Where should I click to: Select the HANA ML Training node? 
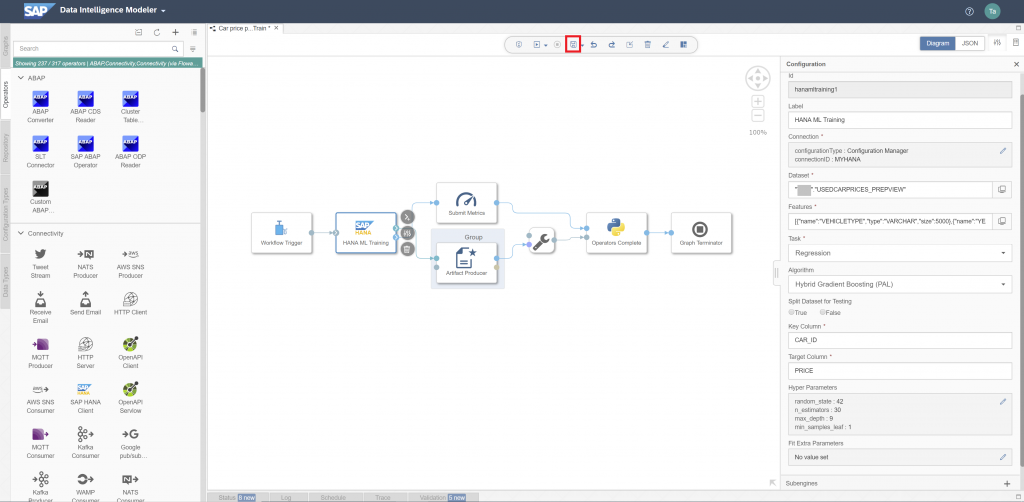(366, 232)
